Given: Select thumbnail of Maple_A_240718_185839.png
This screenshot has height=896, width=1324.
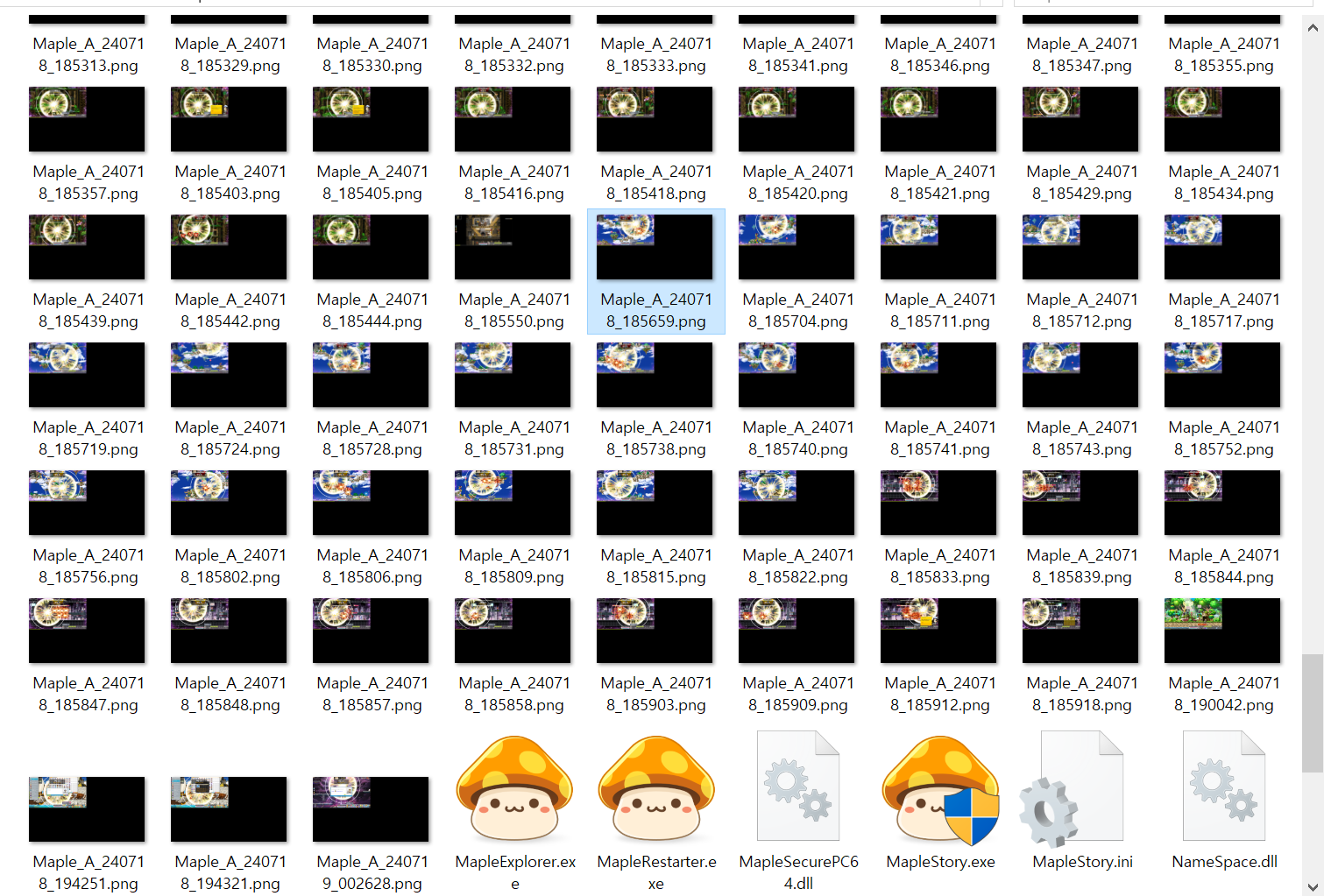Looking at the screenshot, I should pos(1080,503).
